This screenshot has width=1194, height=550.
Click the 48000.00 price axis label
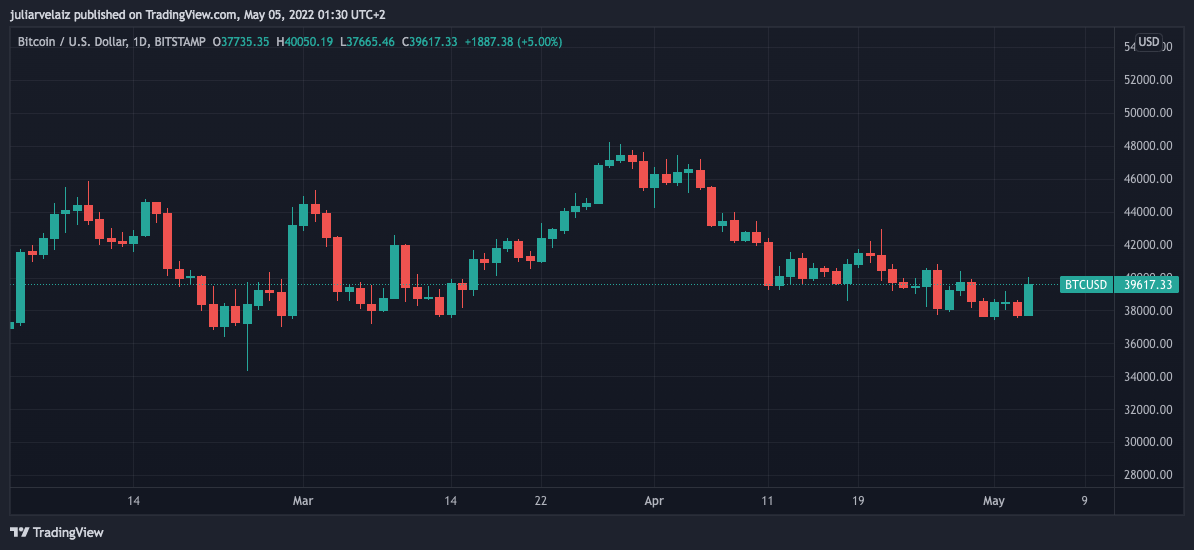click(x=1147, y=146)
